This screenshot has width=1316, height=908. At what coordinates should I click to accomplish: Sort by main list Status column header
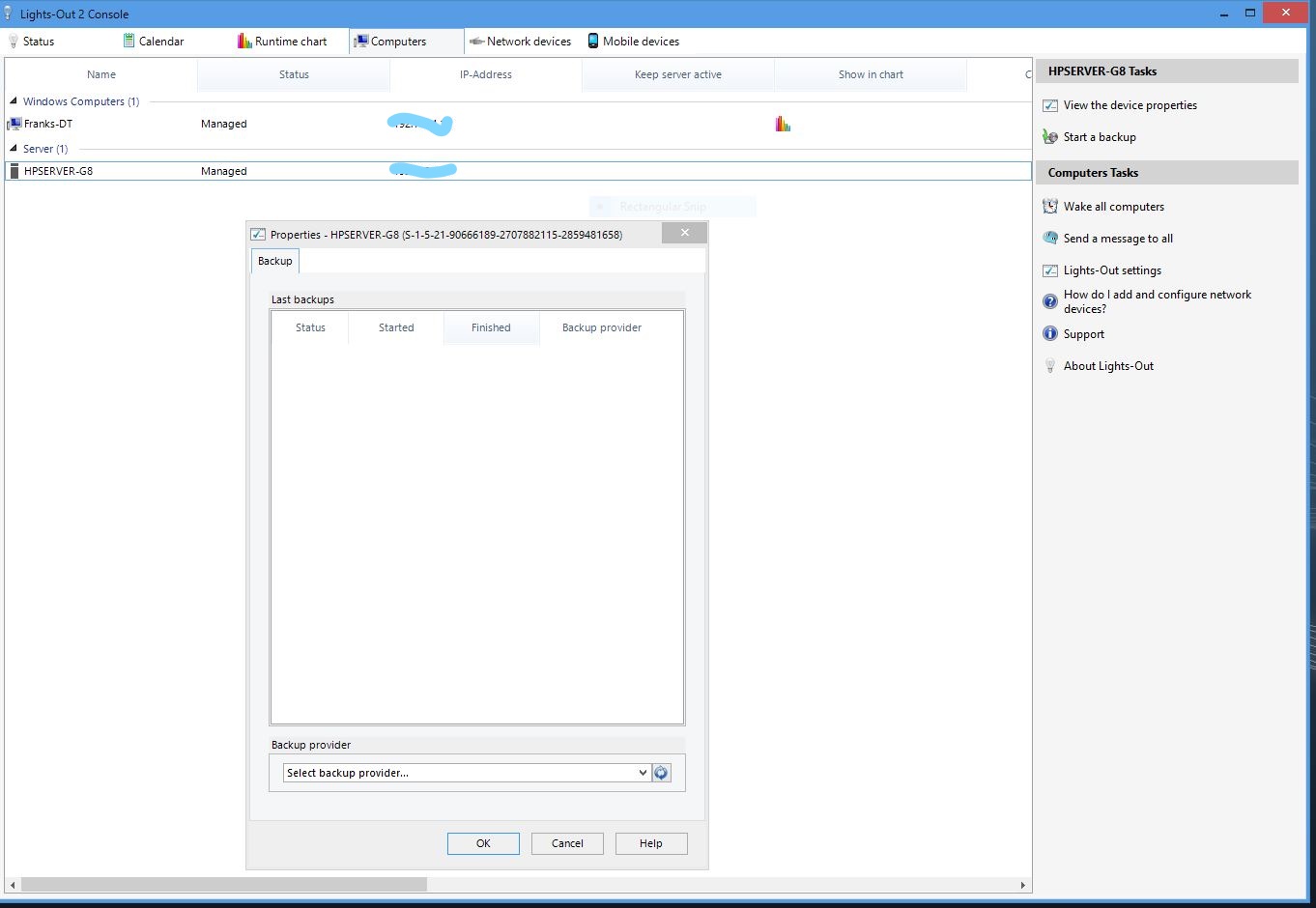tap(294, 74)
